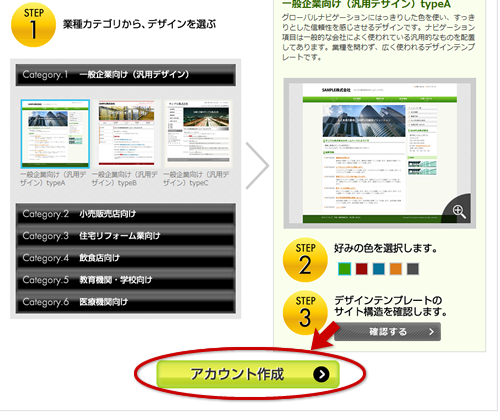500x420 pixels.
Task: Open magnifier zoom icon on preview
Action: point(459,211)
